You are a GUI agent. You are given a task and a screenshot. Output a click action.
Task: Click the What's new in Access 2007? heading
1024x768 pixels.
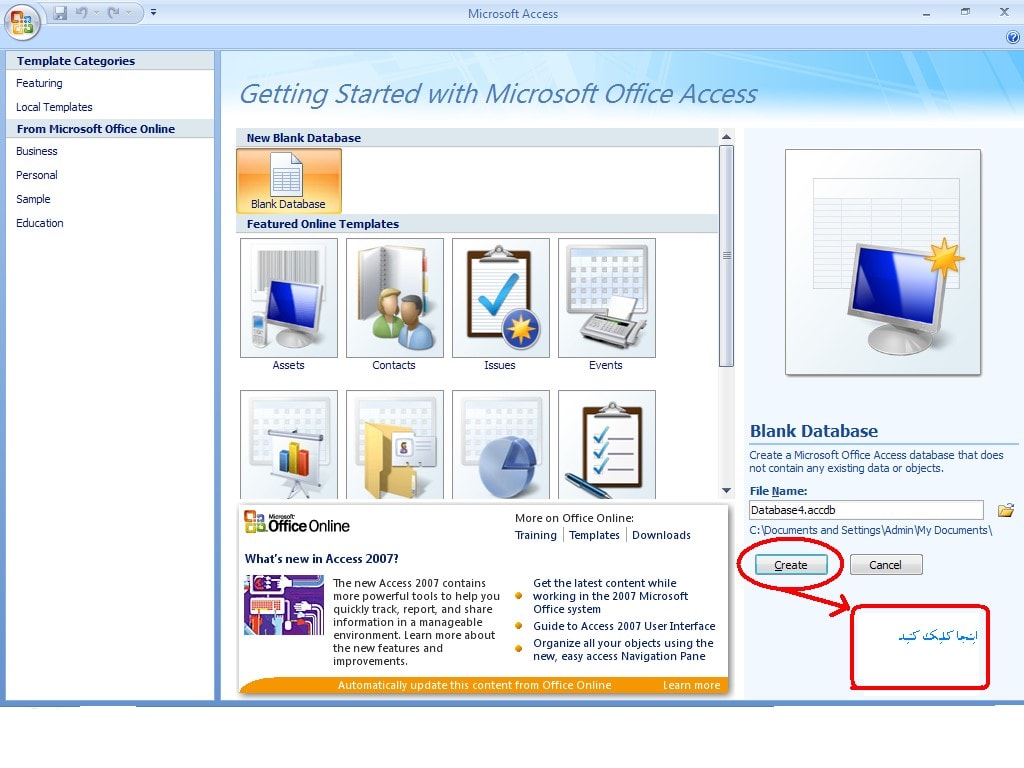(x=321, y=558)
